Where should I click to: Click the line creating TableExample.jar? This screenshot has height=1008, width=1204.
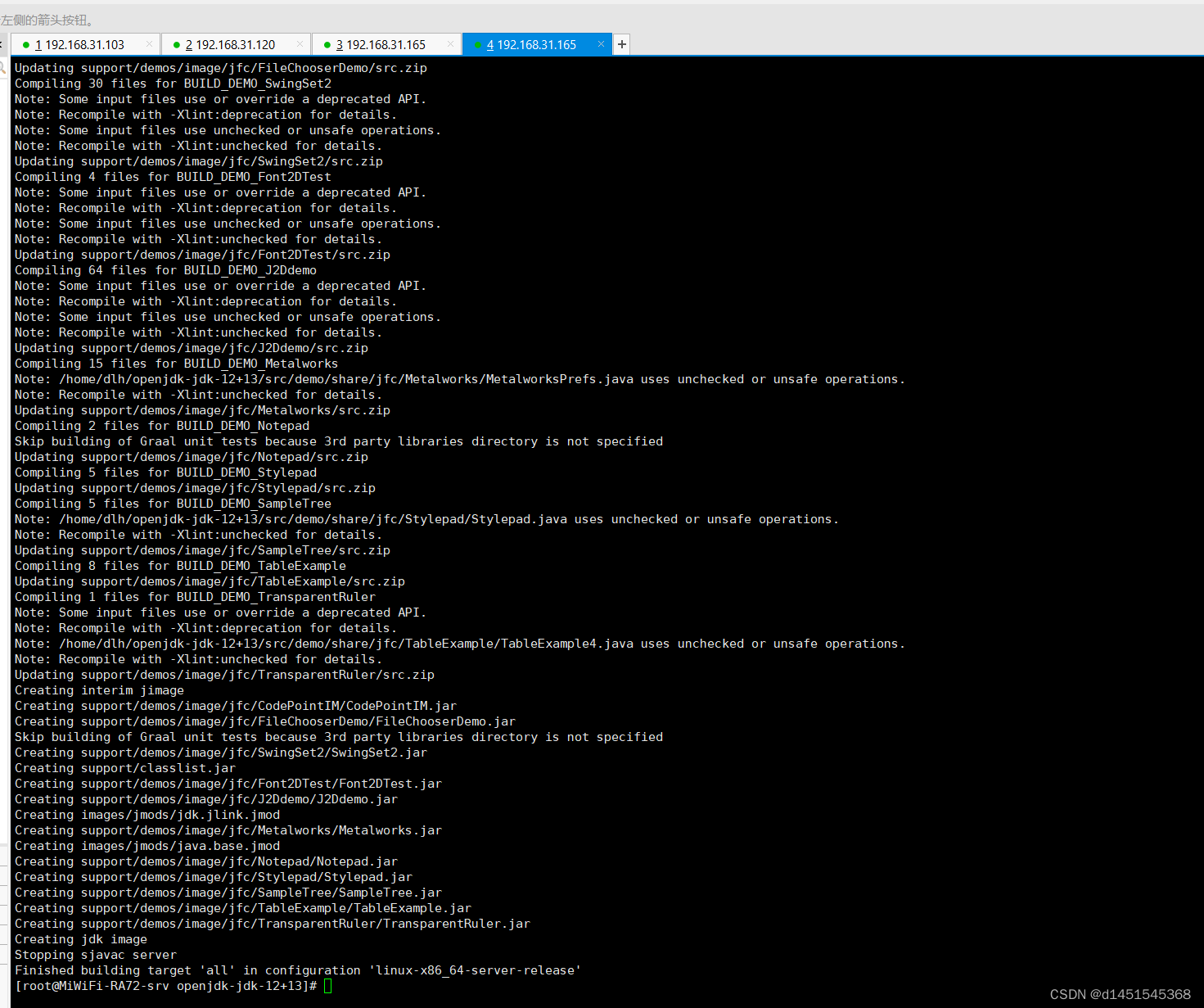243,908
